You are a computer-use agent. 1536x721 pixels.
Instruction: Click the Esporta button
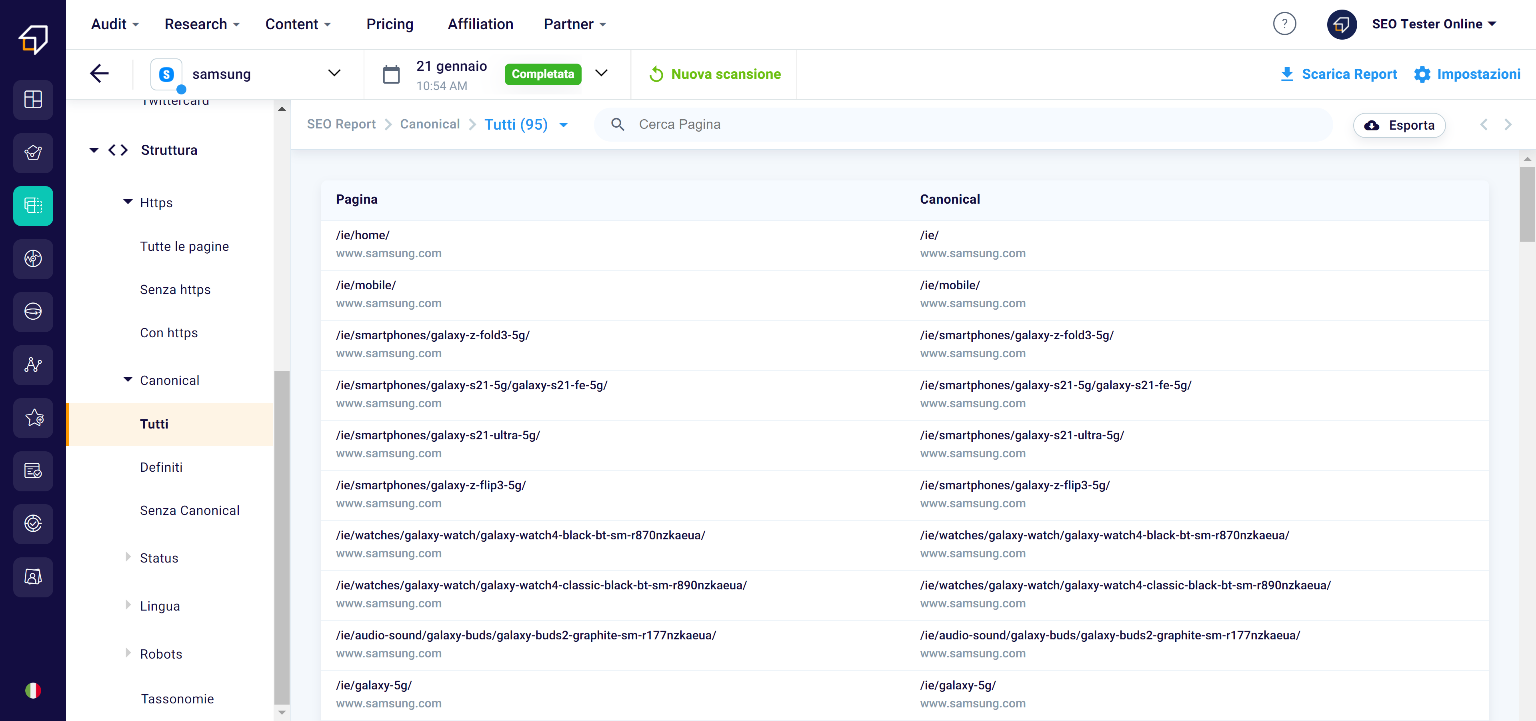click(x=1399, y=125)
